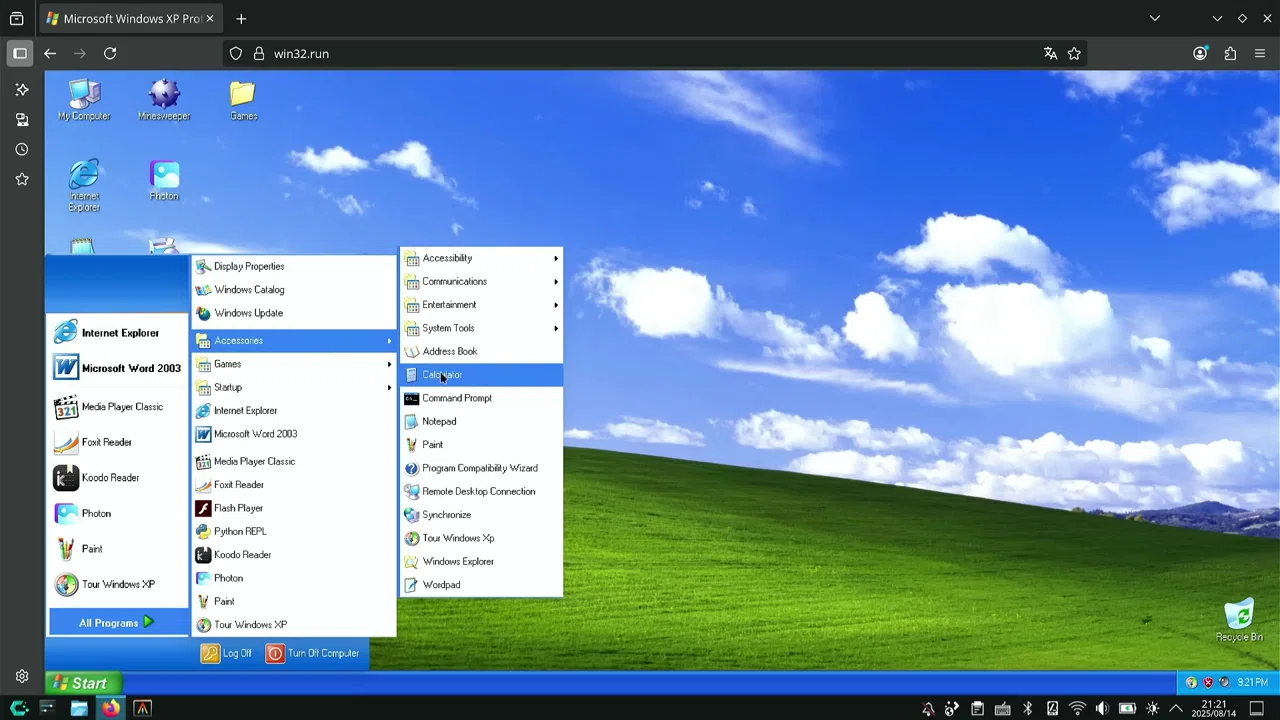This screenshot has width=1280, height=720.
Task: Open Command Prompt from Accessories
Action: [x=481, y=398]
